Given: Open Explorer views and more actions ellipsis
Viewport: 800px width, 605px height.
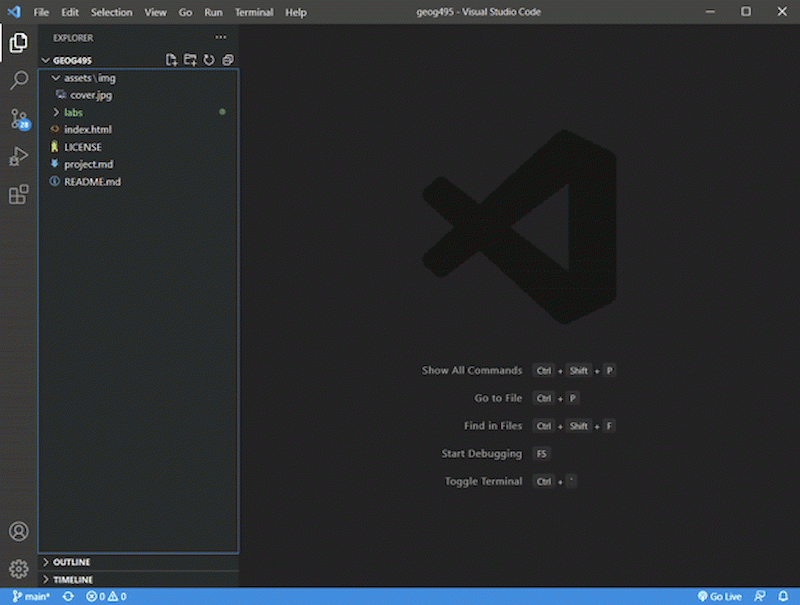Looking at the screenshot, I should pyautogui.click(x=221, y=38).
